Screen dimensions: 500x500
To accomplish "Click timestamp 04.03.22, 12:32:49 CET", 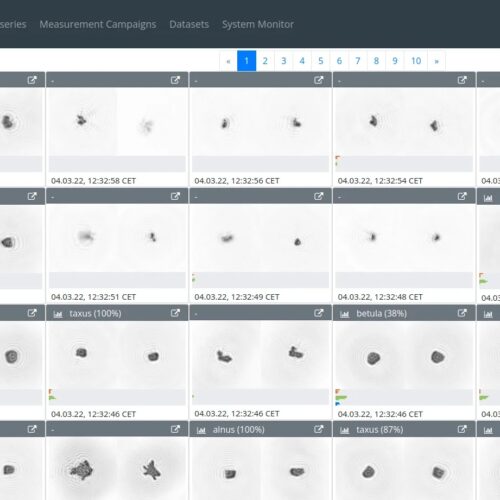I will click(x=237, y=297).
